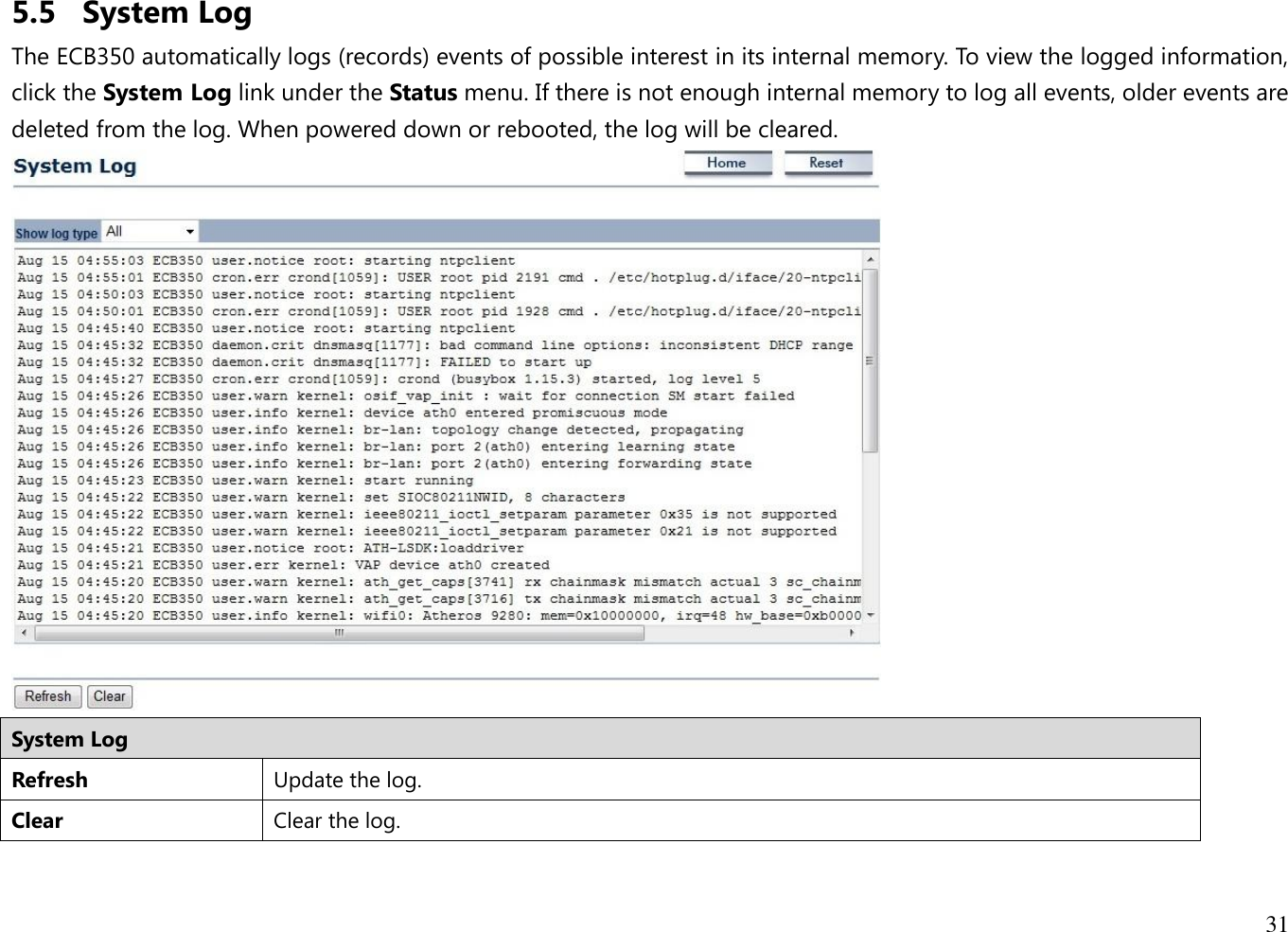
Task: Click the log's vertical scrollbar down arrow
Action: click(870, 616)
